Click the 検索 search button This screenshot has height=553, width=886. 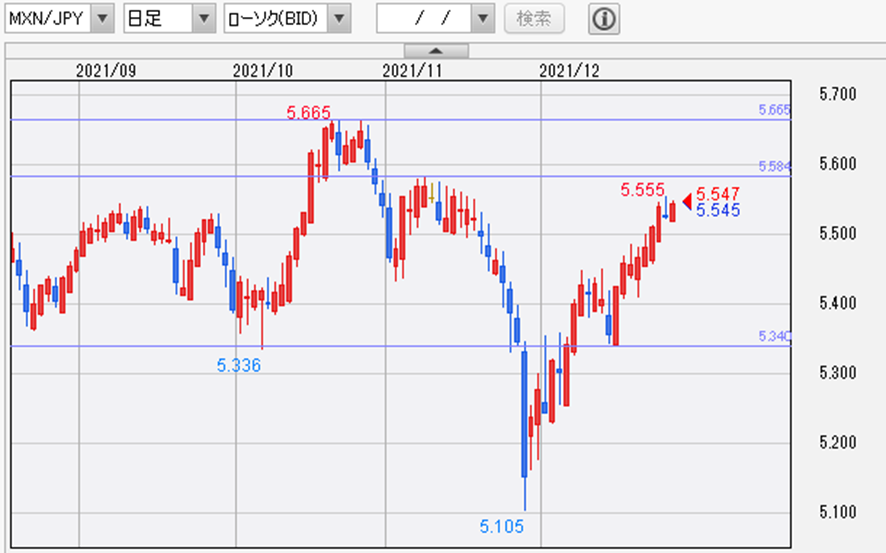click(x=534, y=19)
